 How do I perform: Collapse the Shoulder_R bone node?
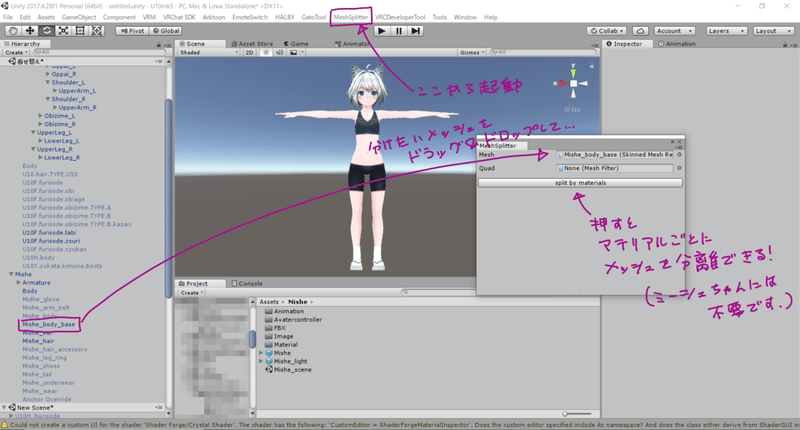(x=48, y=99)
